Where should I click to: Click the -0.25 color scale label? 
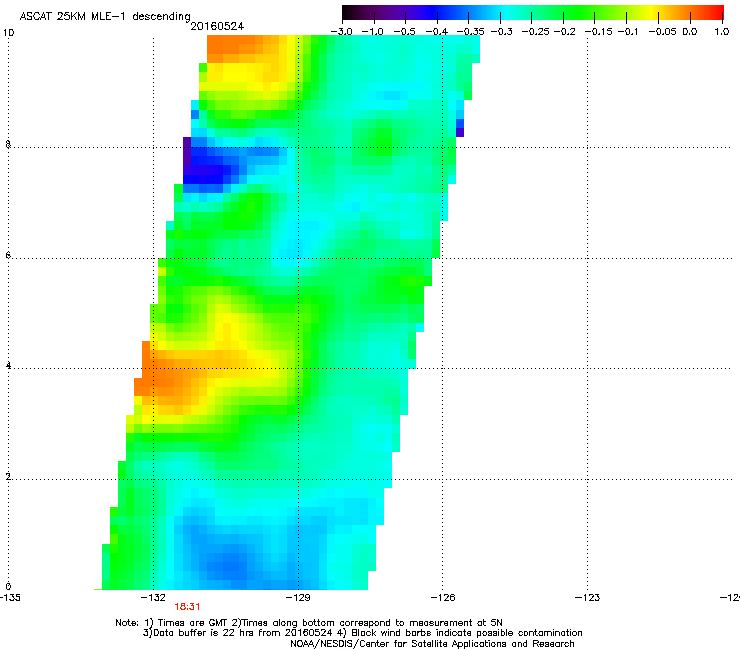pyautogui.click(x=536, y=32)
